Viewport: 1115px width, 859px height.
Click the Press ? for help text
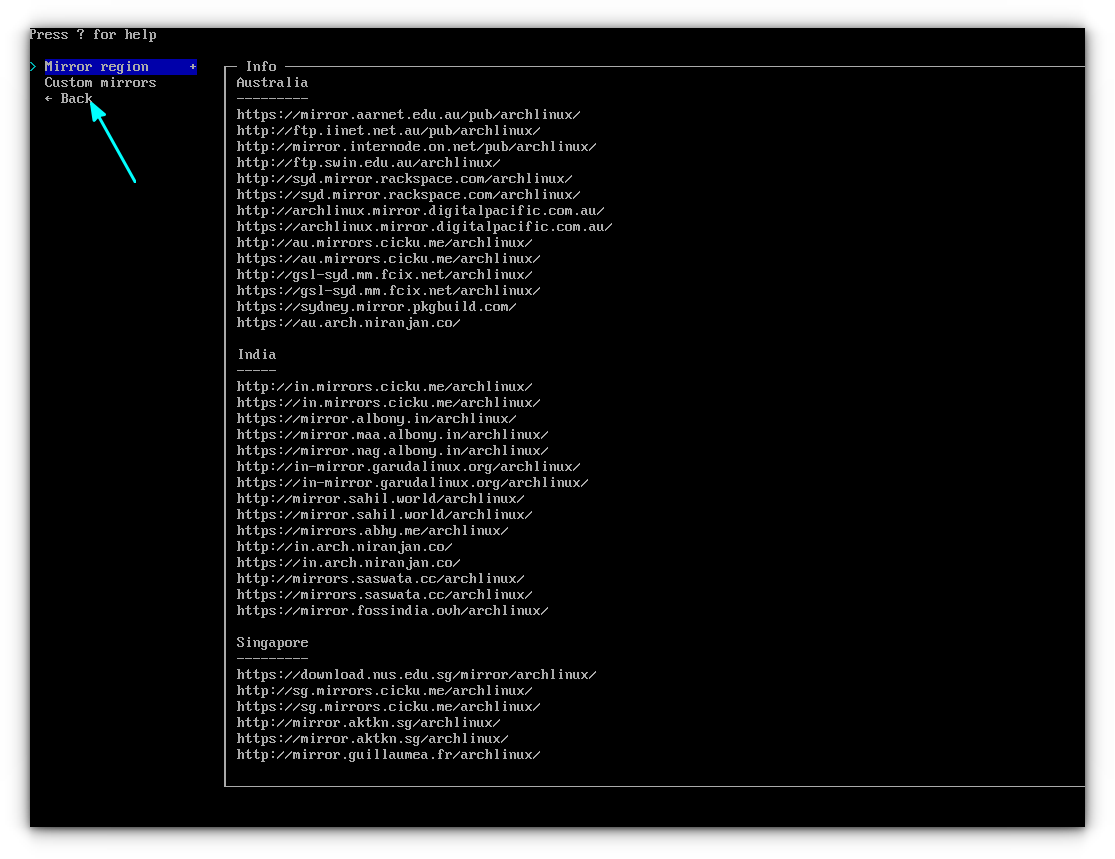click(x=92, y=34)
